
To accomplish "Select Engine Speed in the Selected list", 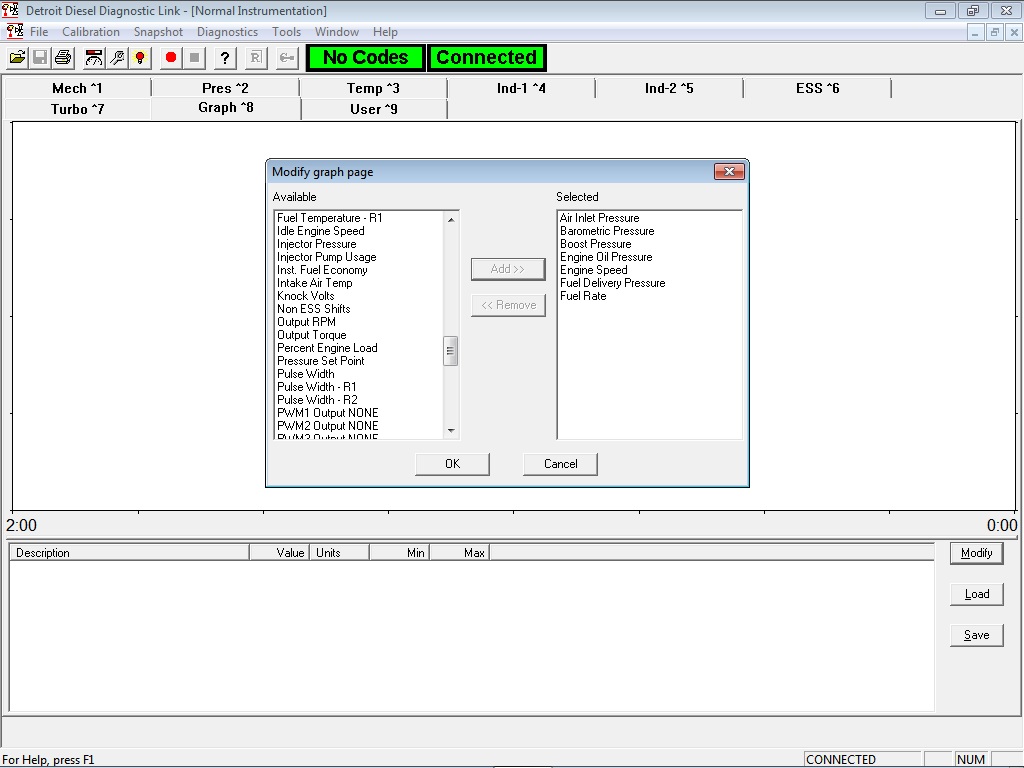I will [594, 269].
